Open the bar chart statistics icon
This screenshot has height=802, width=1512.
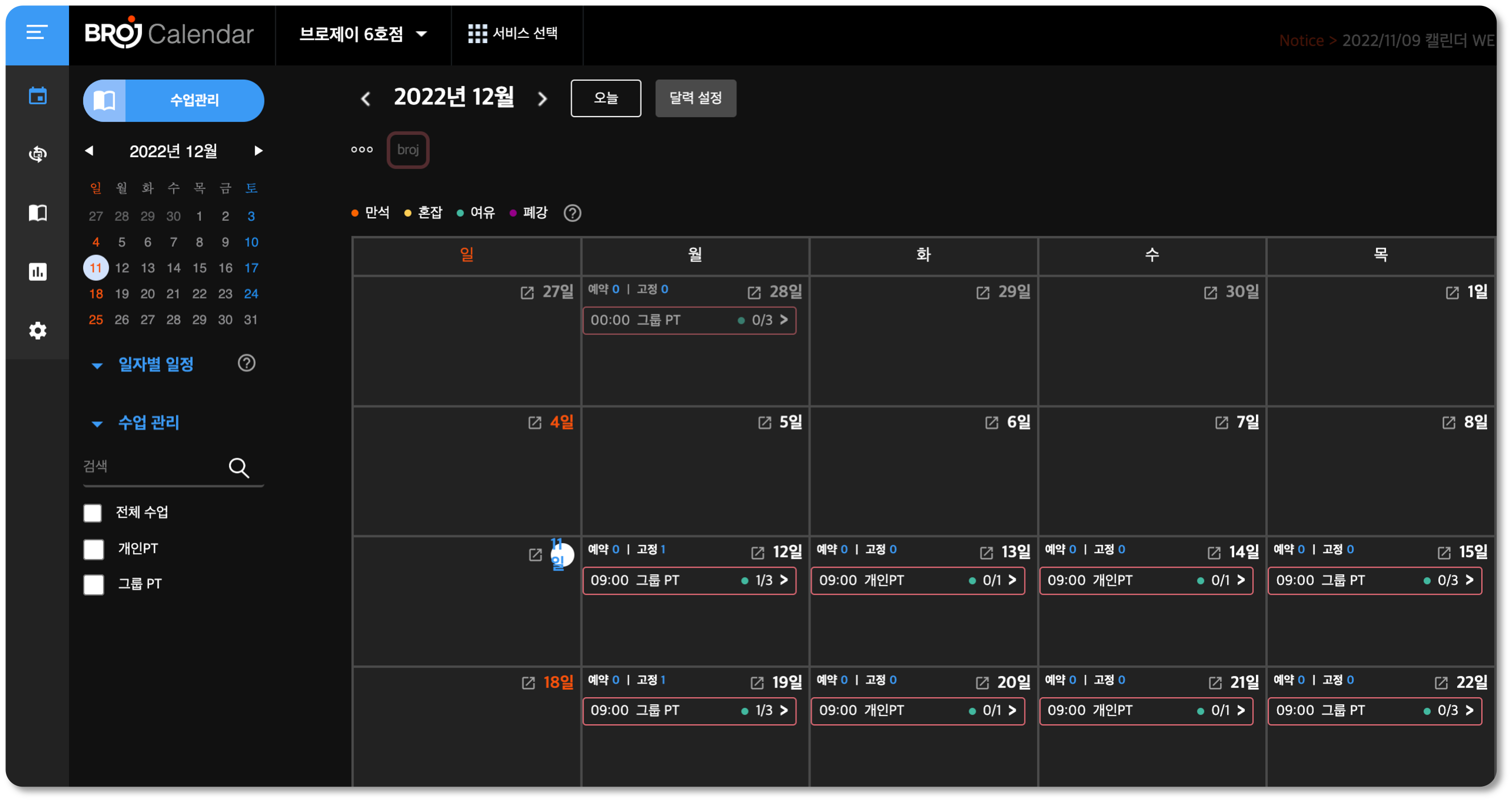point(38,272)
